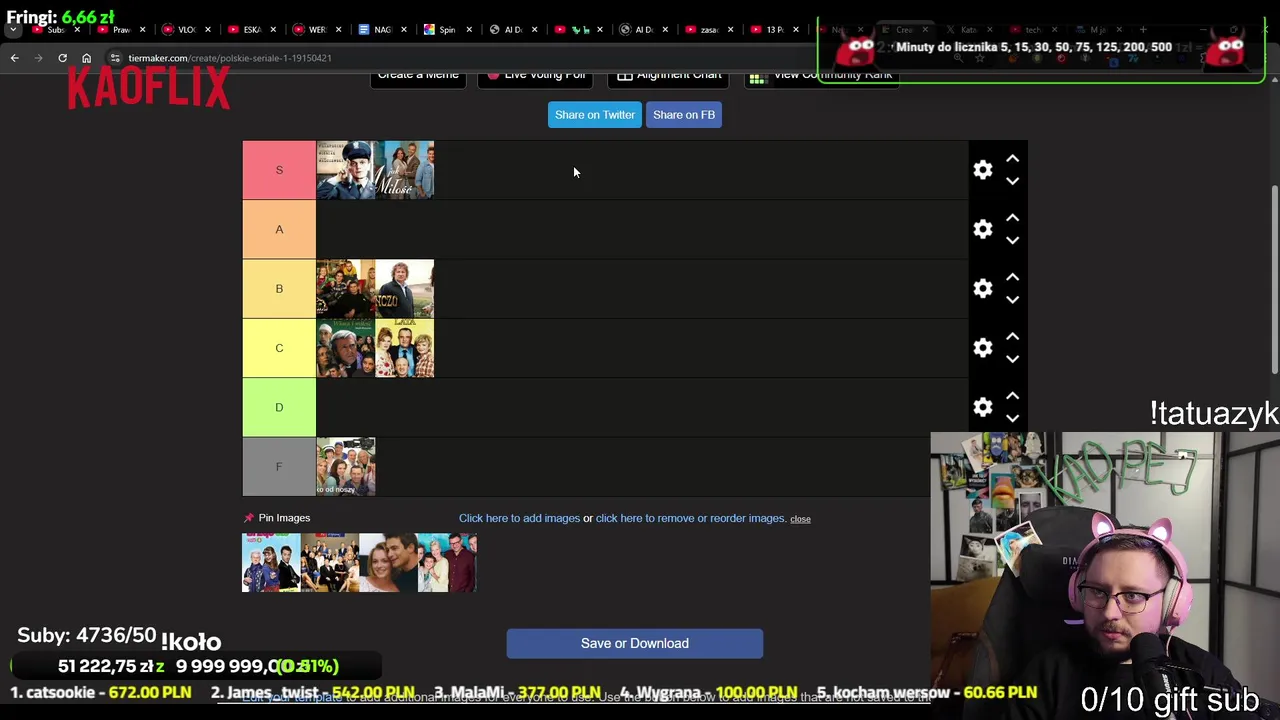The image size is (1280, 720).
Task: Move tier S row up with arrow
Action: pos(1012,158)
